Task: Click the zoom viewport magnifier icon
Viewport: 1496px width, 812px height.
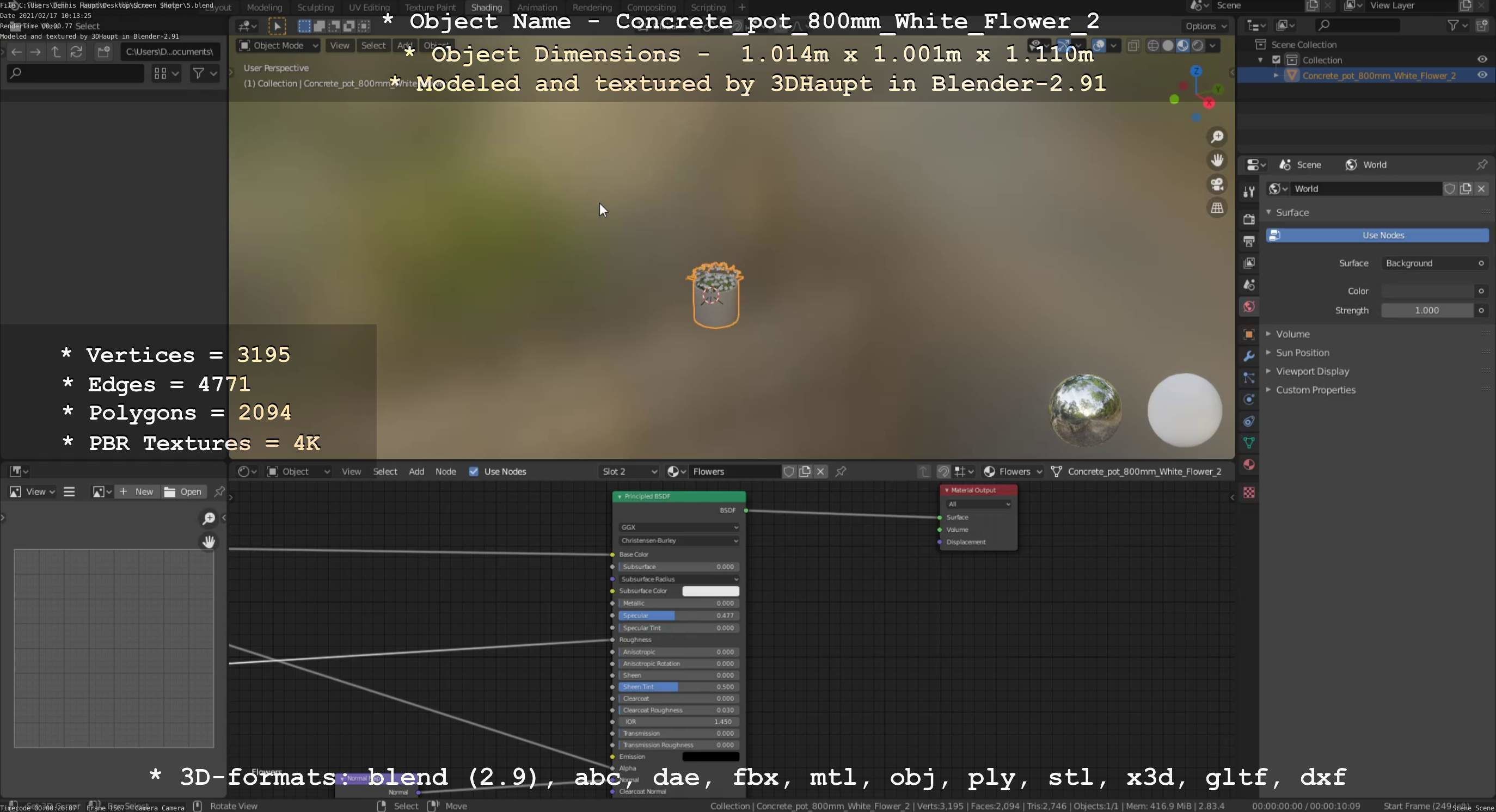Action: click(1217, 137)
